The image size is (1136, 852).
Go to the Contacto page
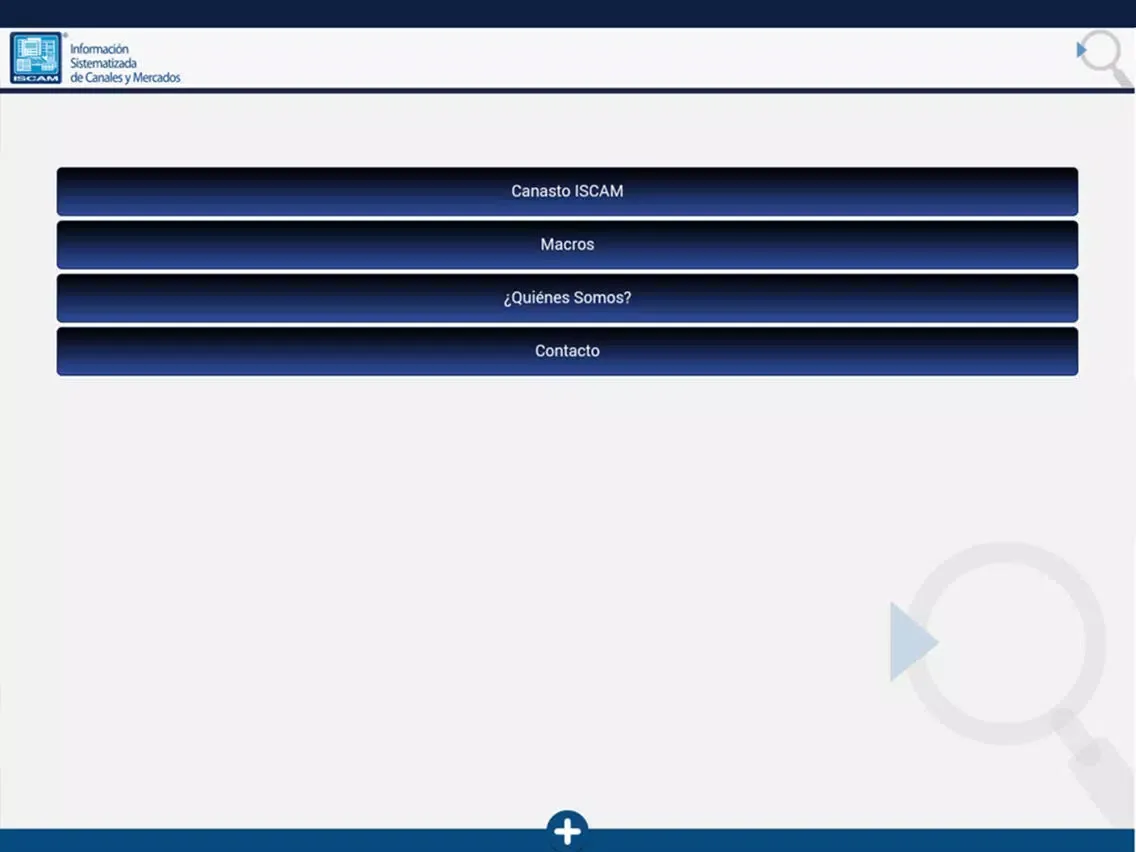click(567, 351)
